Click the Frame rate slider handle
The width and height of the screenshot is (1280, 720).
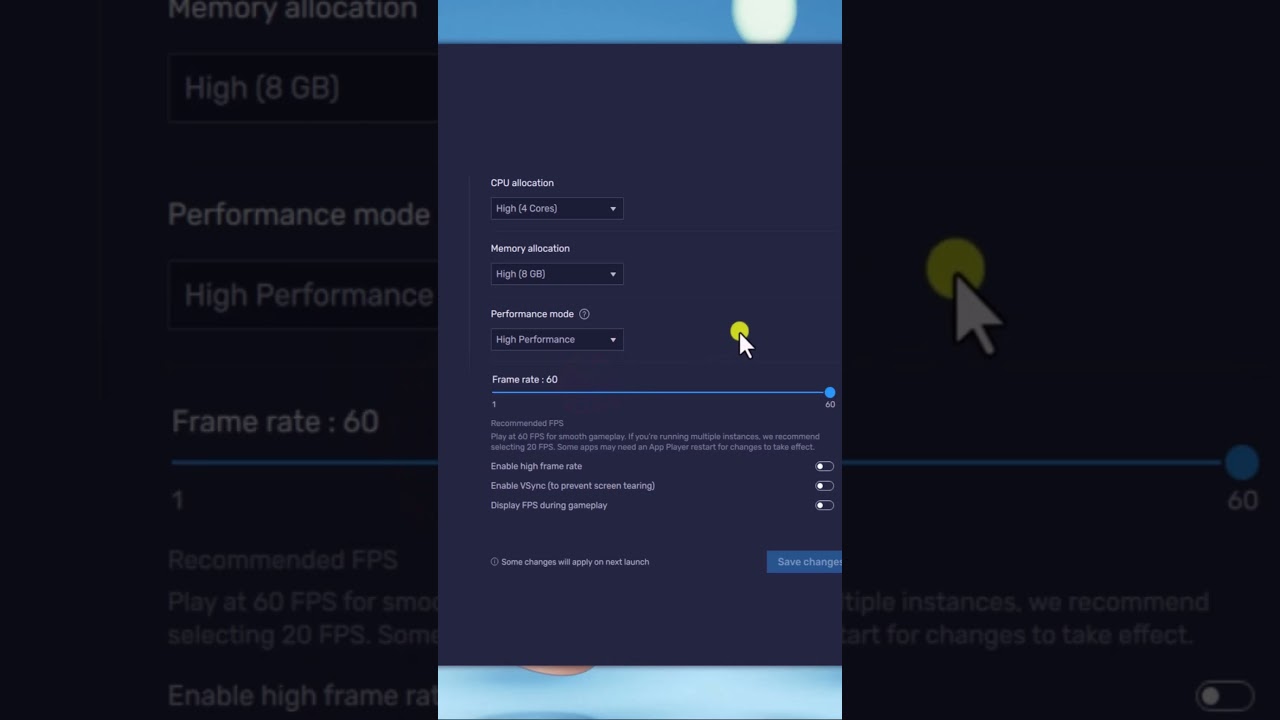[x=830, y=392]
